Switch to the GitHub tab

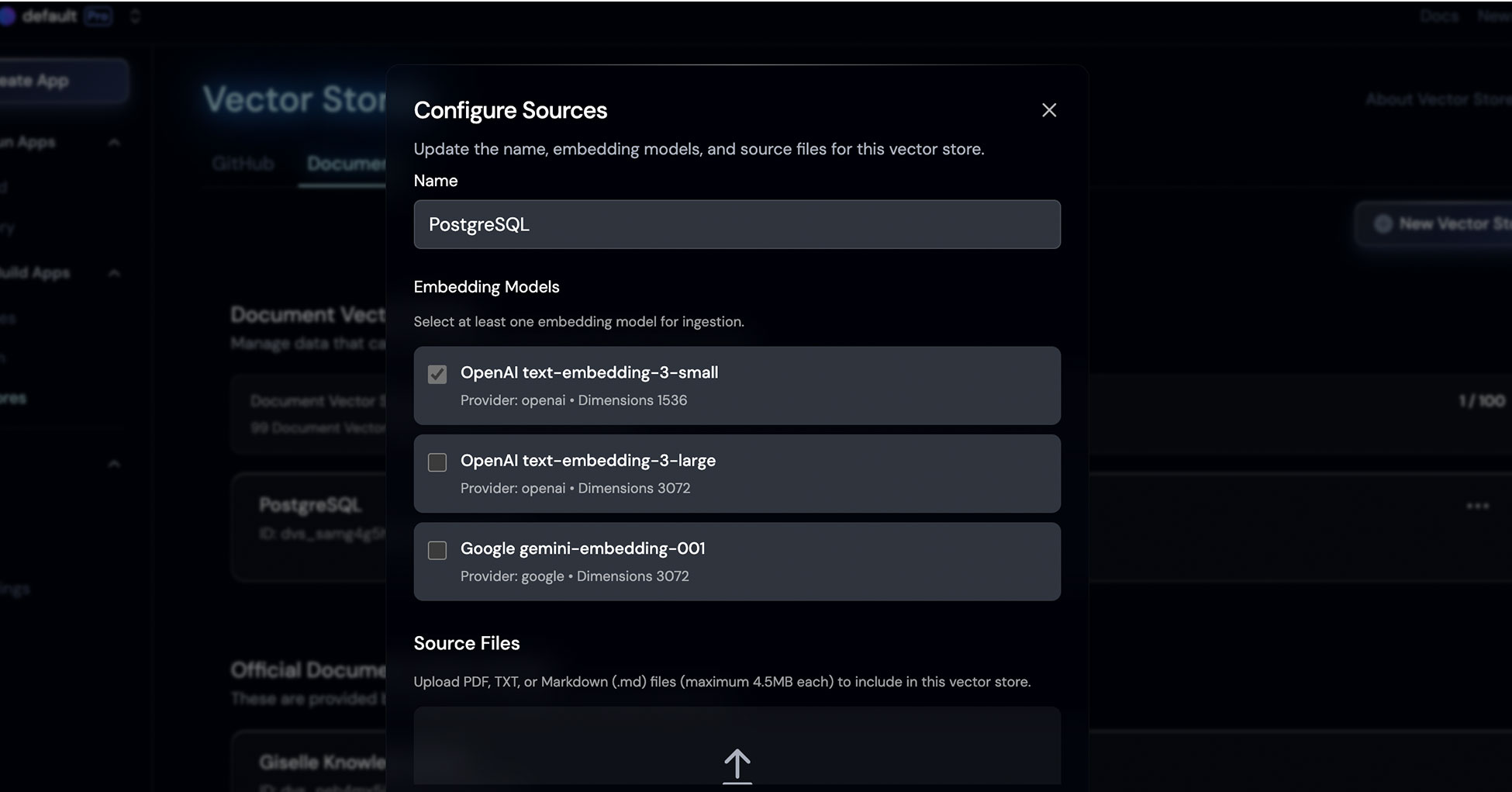pos(243,164)
